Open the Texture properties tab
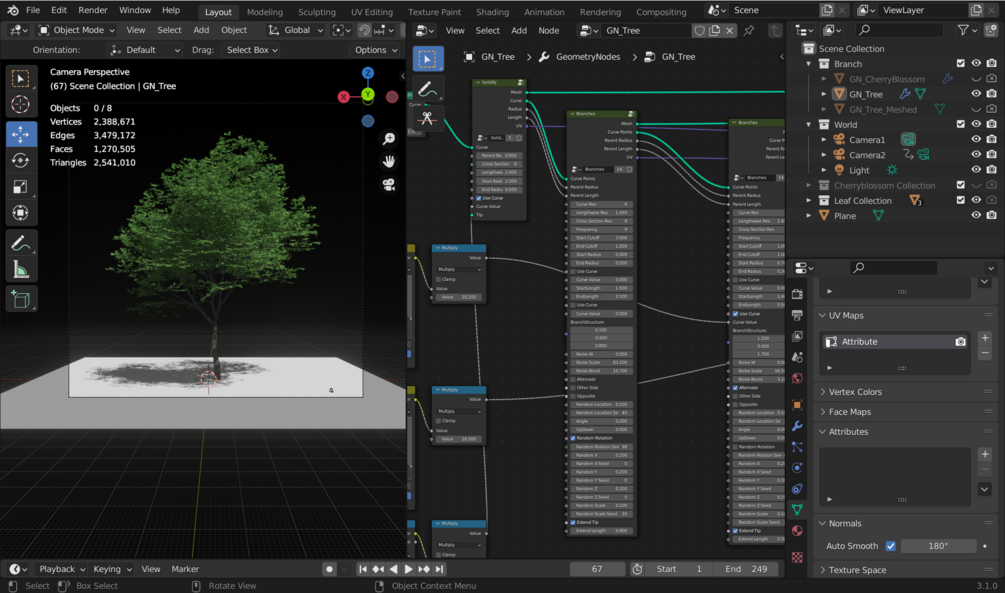 click(x=797, y=557)
